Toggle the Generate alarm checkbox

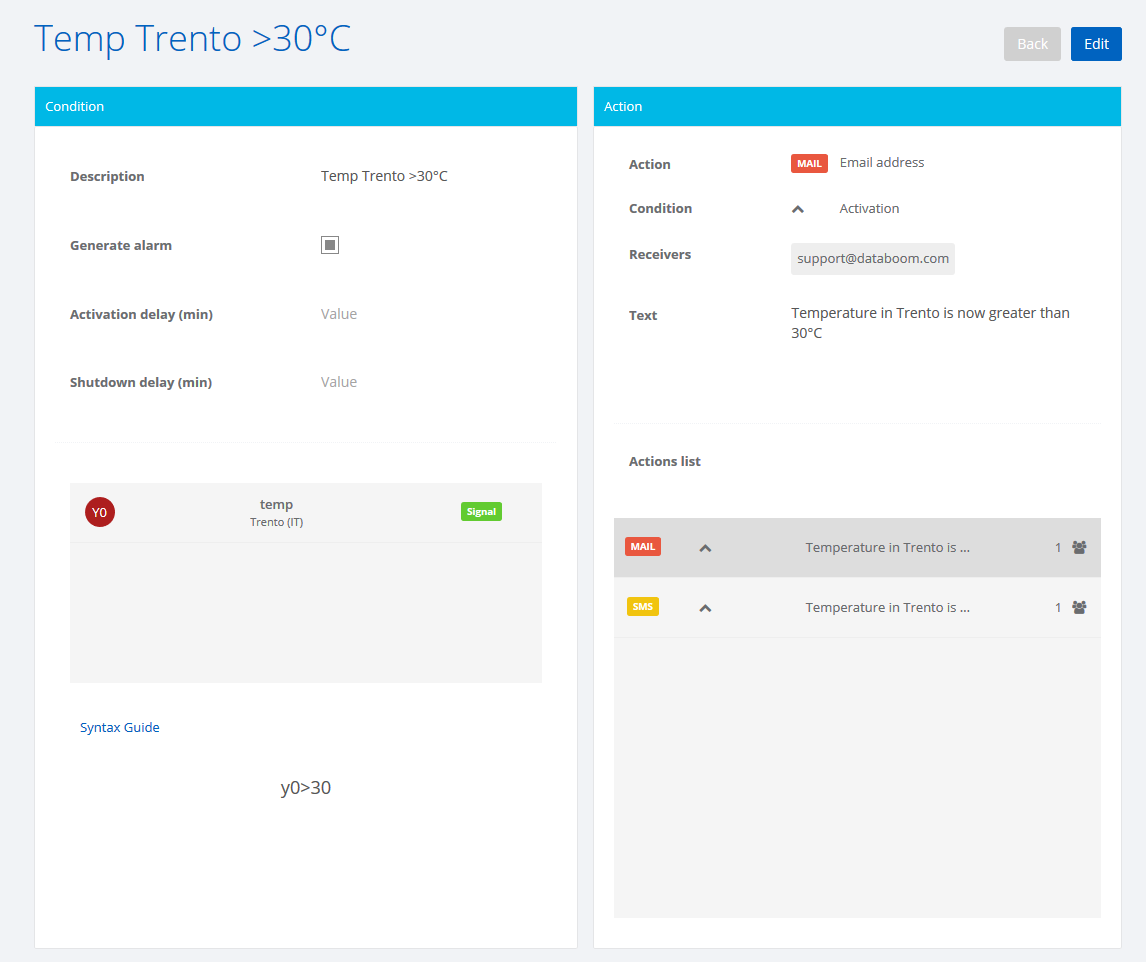tap(330, 245)
